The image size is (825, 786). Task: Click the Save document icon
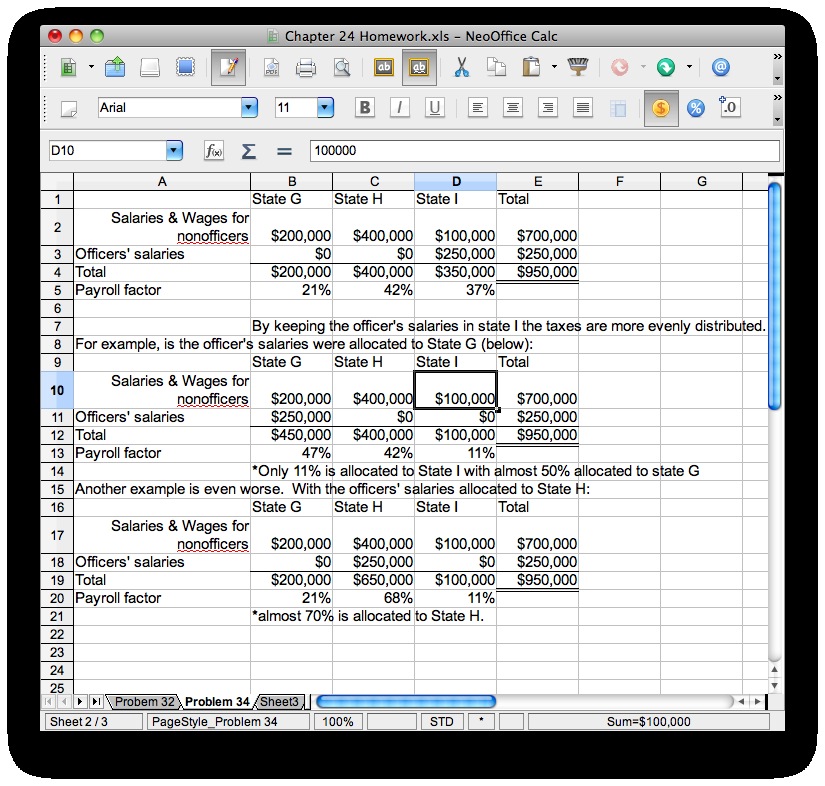(x=150, y=67)
